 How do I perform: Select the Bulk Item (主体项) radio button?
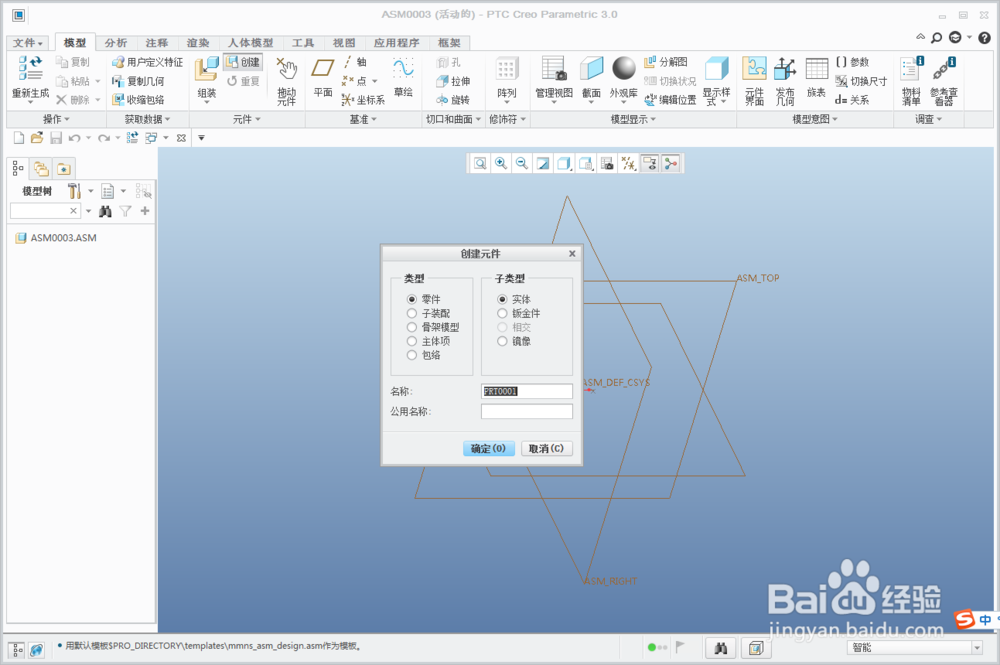pos(411,341)
